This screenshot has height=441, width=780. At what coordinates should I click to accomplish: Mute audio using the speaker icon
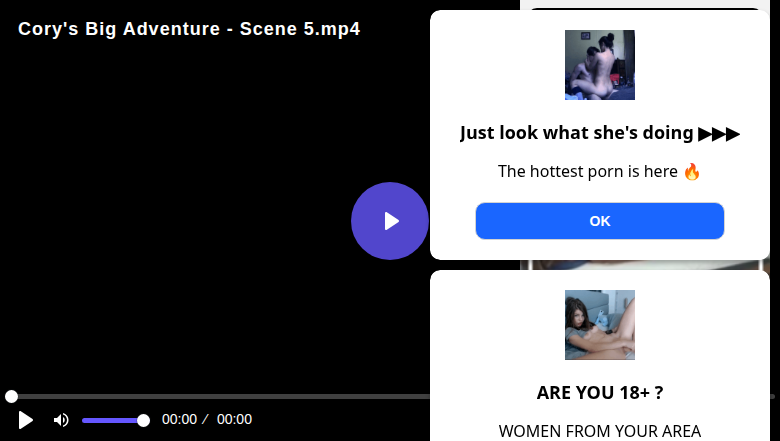coord(61,420)
